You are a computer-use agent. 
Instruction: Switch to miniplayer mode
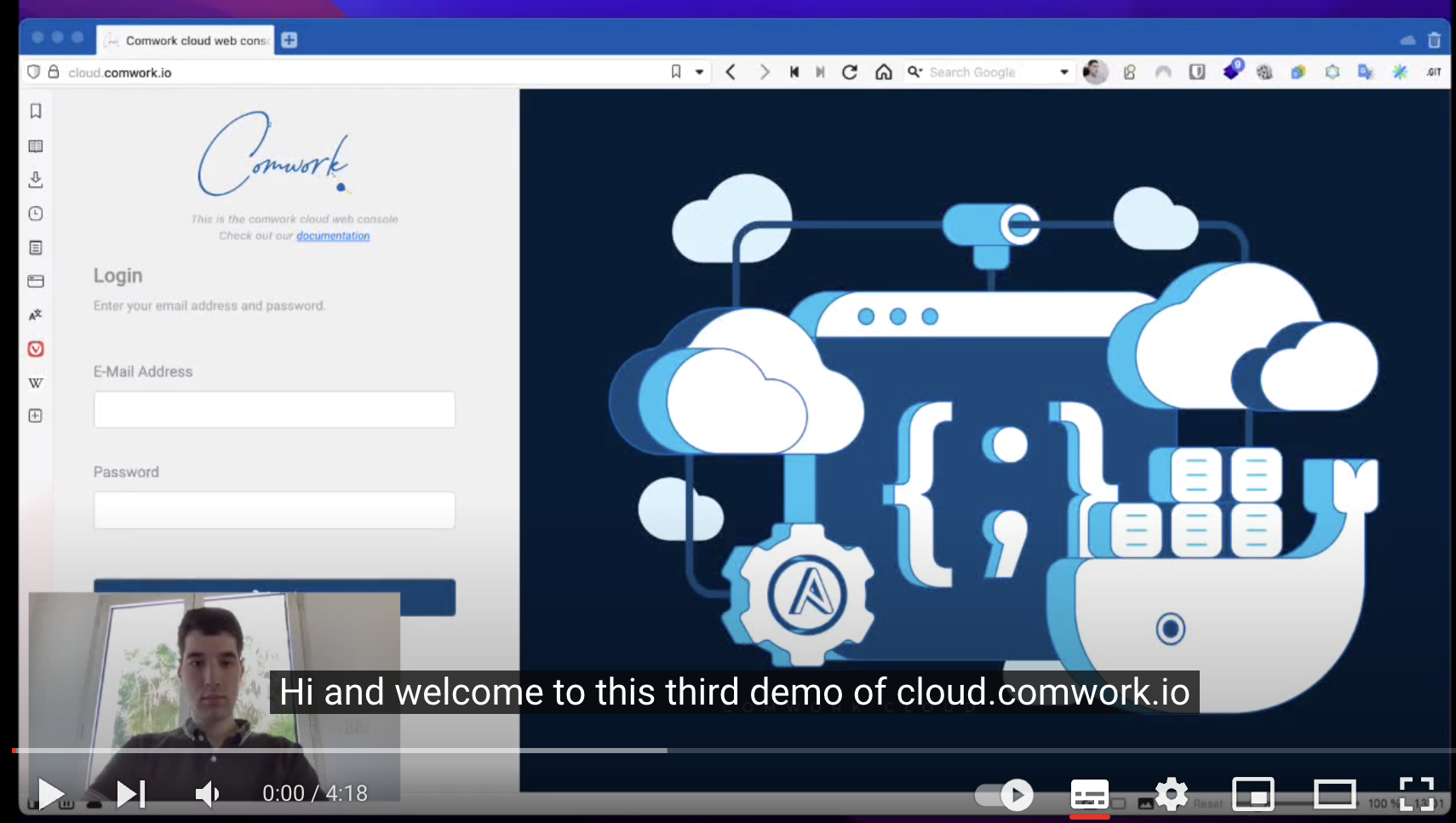click(x=1253, y=794)
